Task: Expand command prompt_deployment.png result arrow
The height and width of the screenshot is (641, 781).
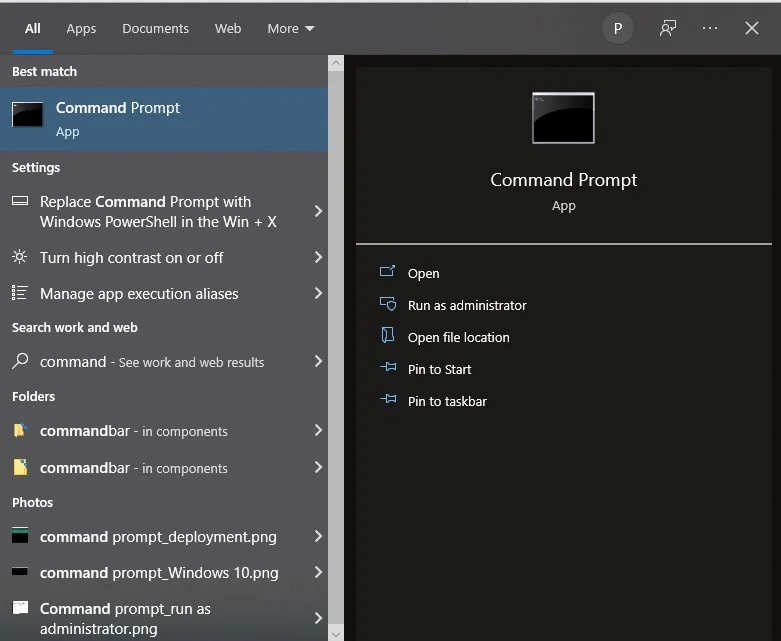Action: coord(318,536)
